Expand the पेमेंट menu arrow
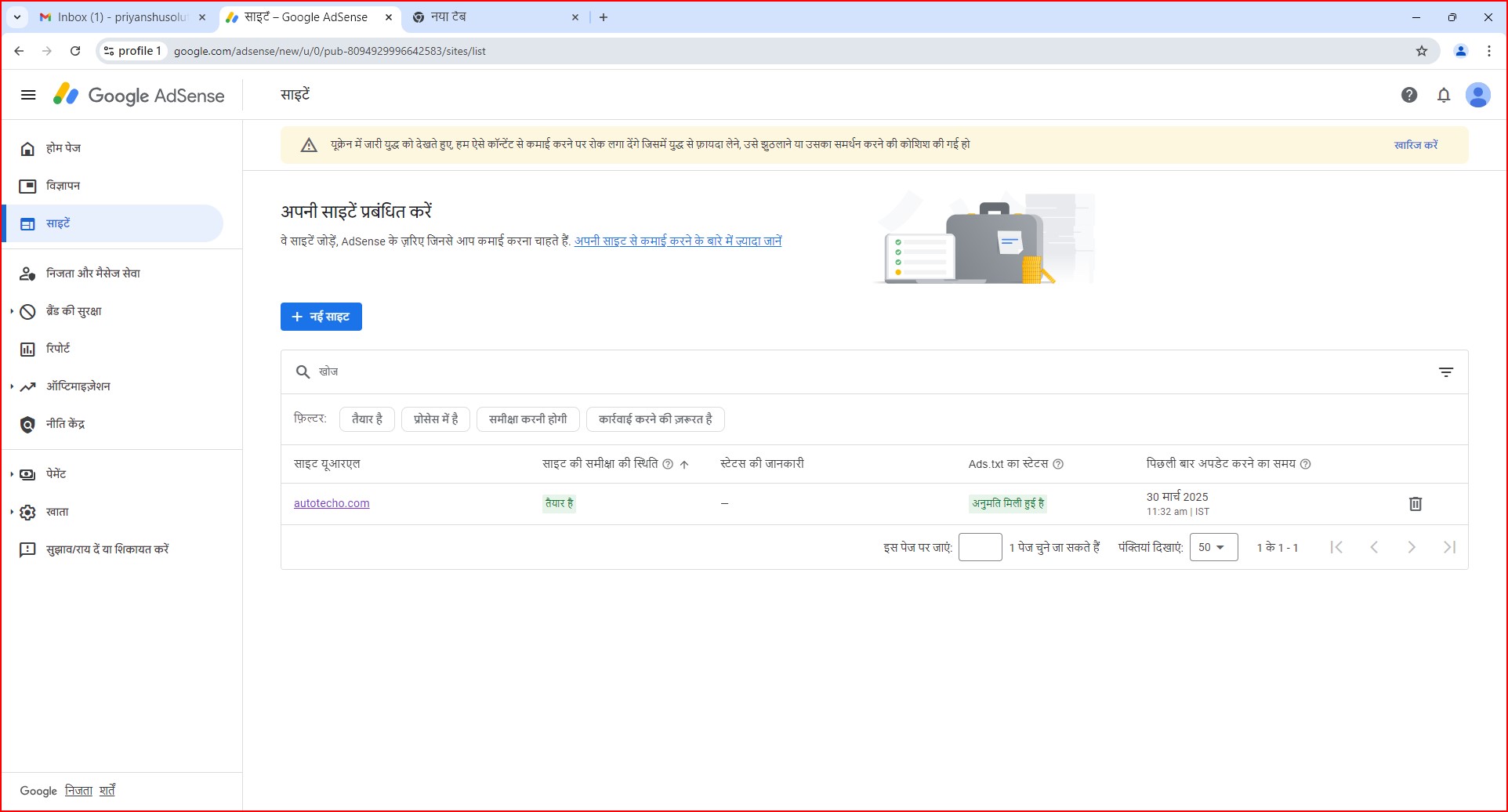Image resolution: width=1508 pixels, height=812 pixels. 12,474
